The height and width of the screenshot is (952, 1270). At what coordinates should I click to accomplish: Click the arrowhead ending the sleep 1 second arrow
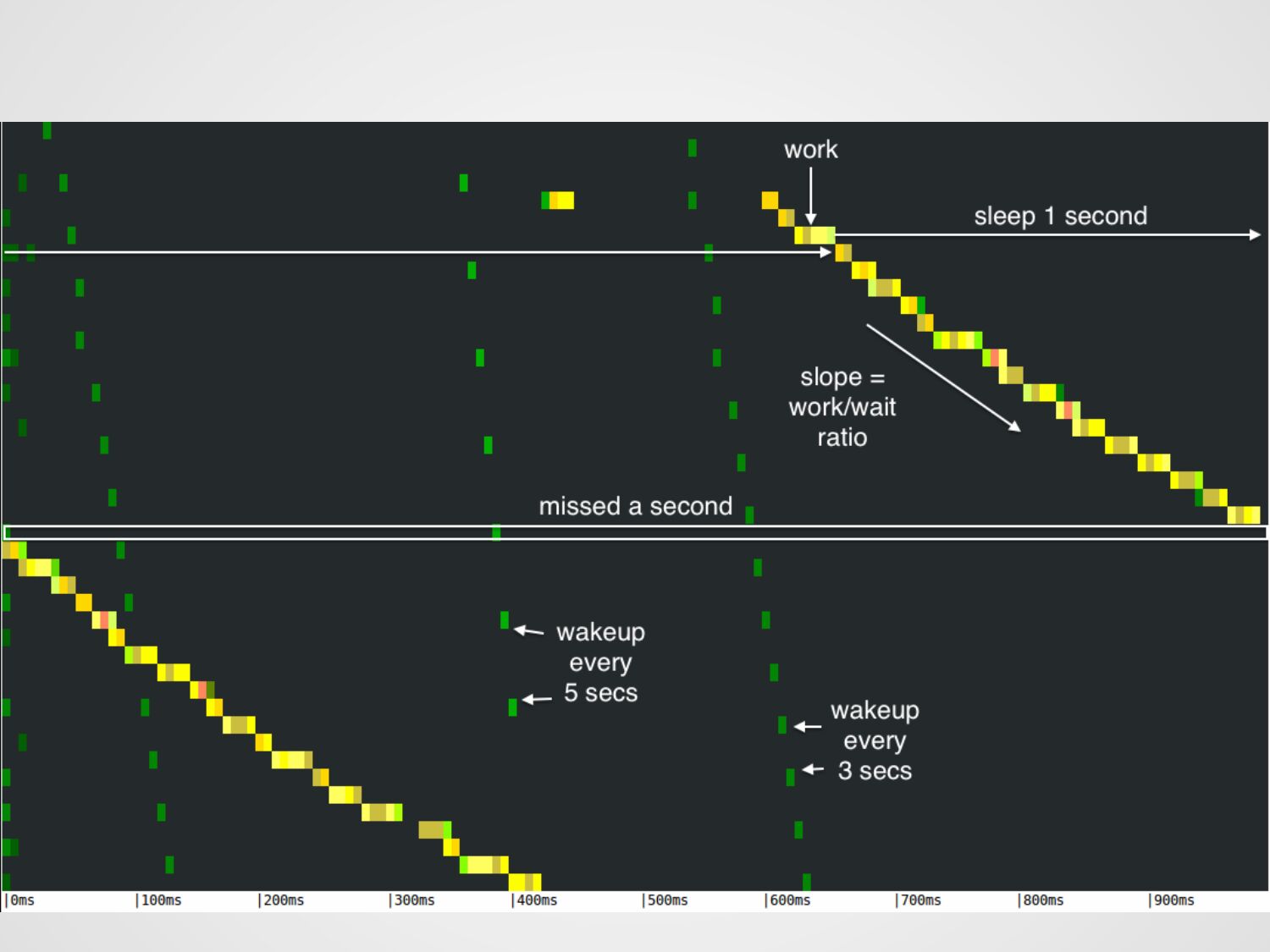click(x=1256, y=234)
